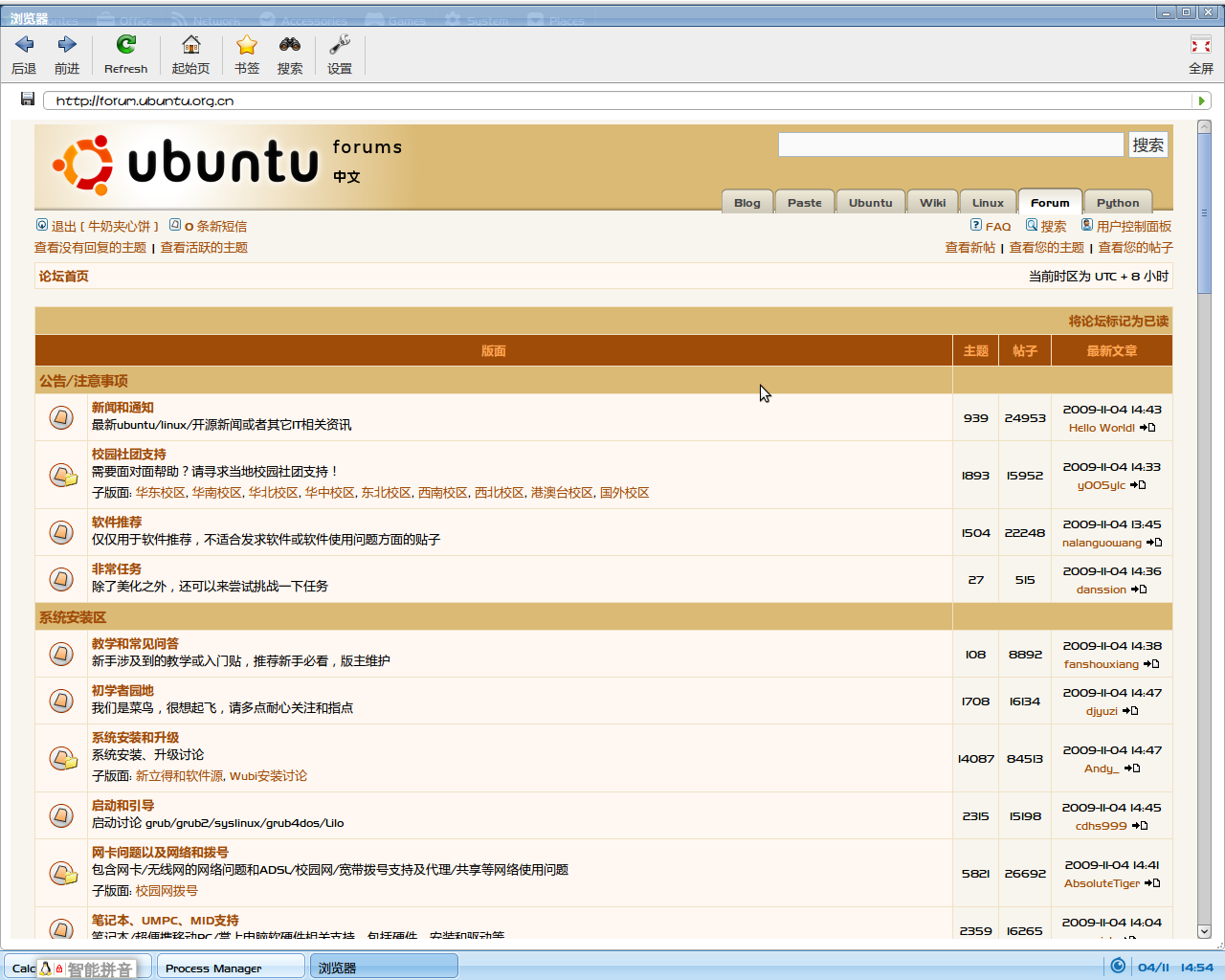Open the 0 条新短信 messages link

[x=215, y=227]
